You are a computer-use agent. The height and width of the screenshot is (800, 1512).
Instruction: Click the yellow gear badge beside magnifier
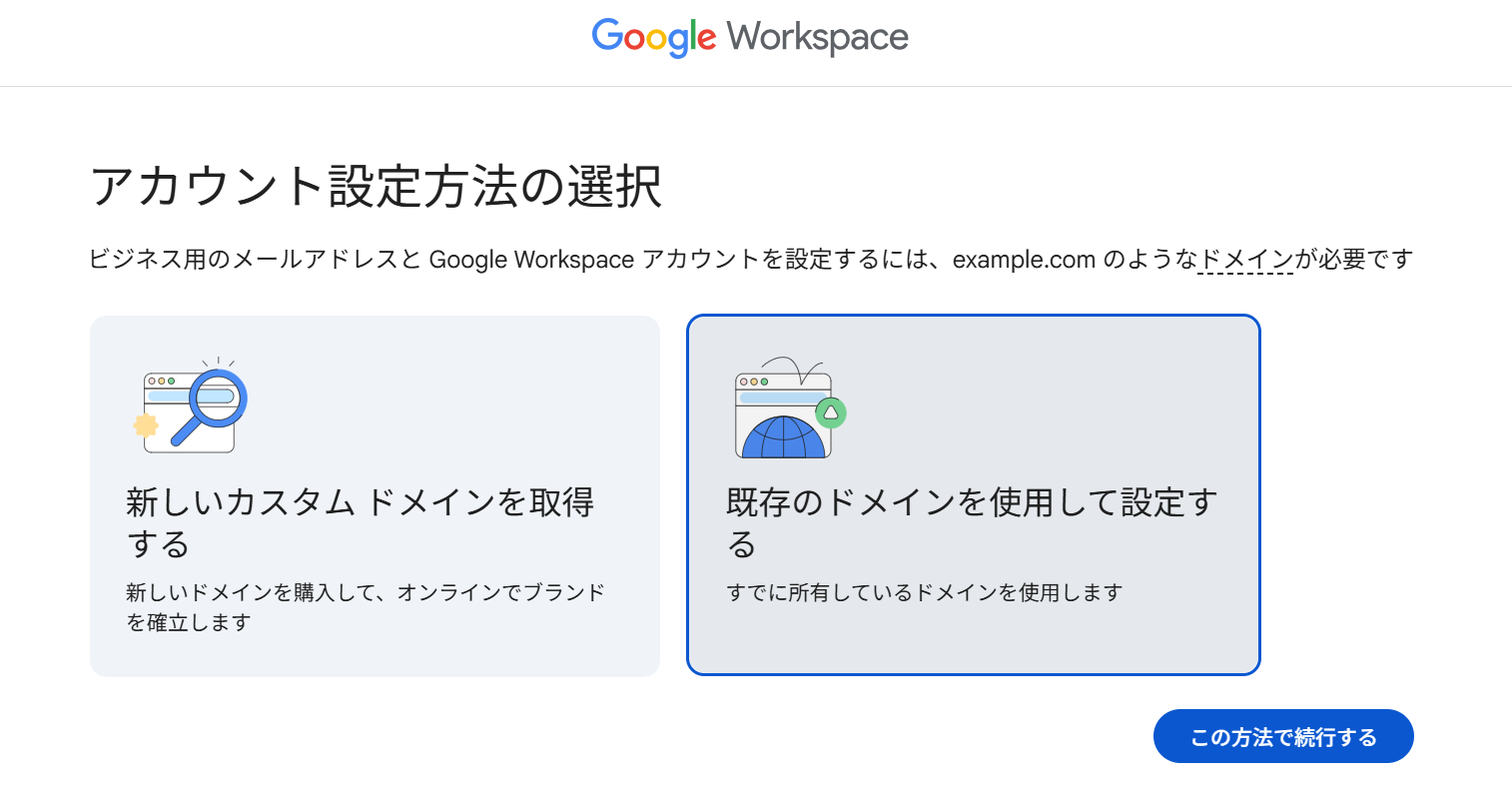[x=146, y=425]
